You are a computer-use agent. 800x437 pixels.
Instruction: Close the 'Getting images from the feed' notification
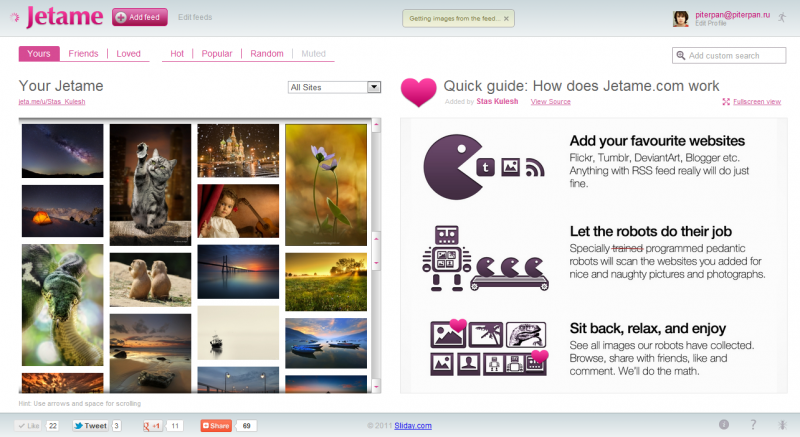[506, 18]
